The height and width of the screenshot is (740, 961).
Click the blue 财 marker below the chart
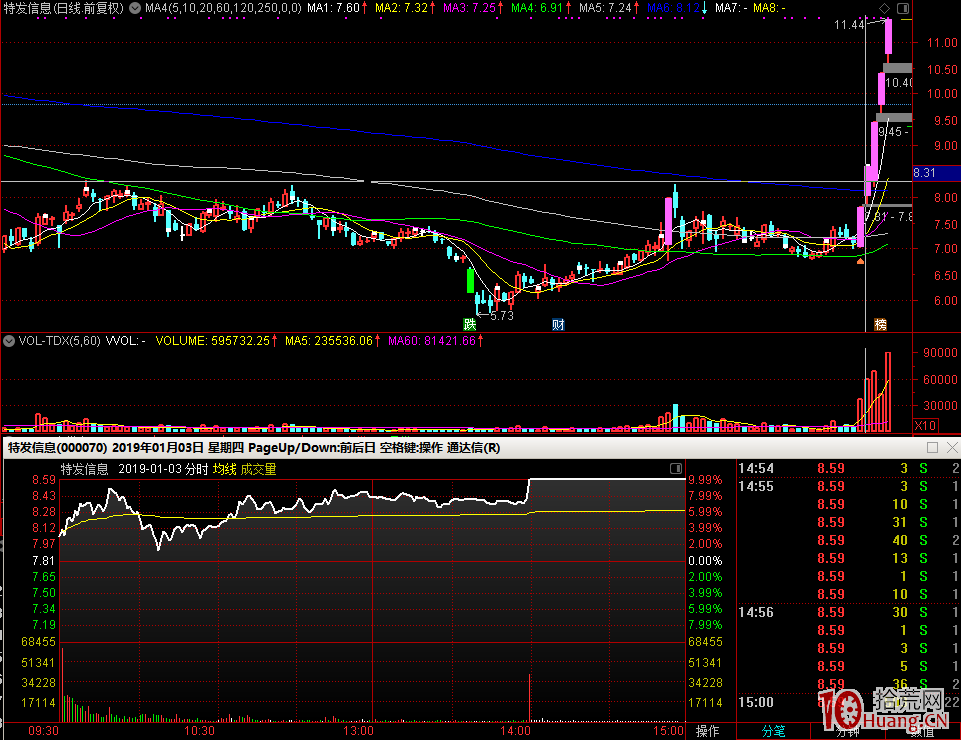point(558,324)
